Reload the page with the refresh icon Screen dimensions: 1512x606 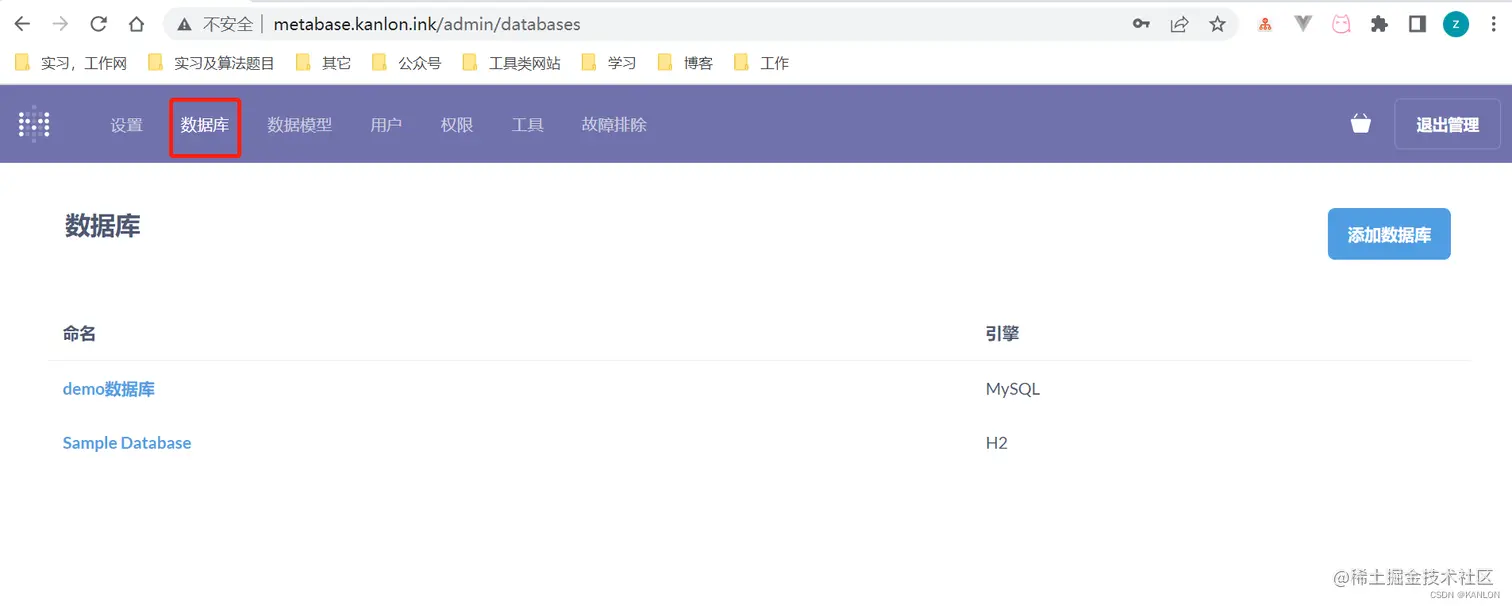click(98, 24)
